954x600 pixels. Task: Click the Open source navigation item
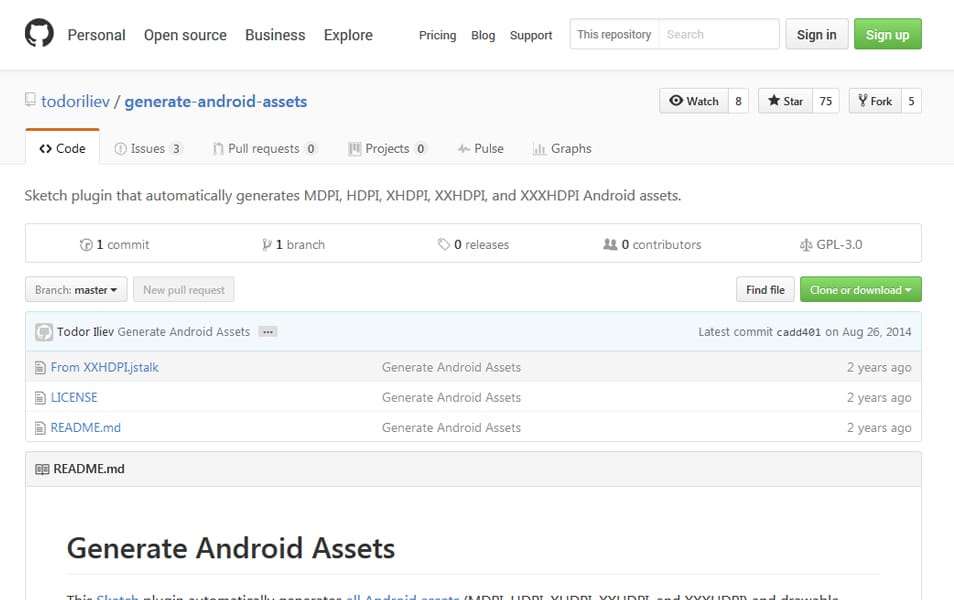[x=185, y=35]
